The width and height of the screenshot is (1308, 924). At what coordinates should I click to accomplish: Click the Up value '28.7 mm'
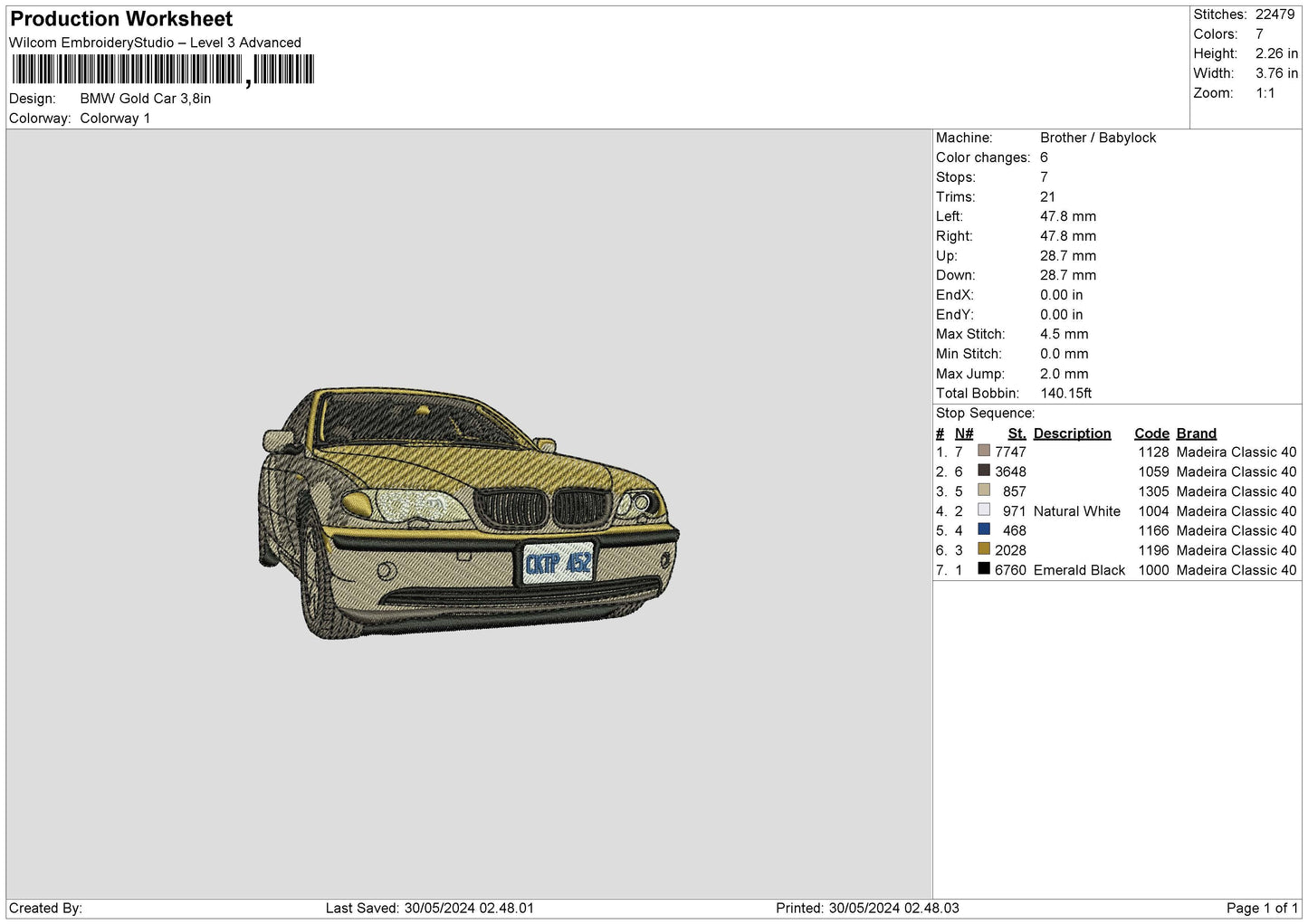(1068, 256)
